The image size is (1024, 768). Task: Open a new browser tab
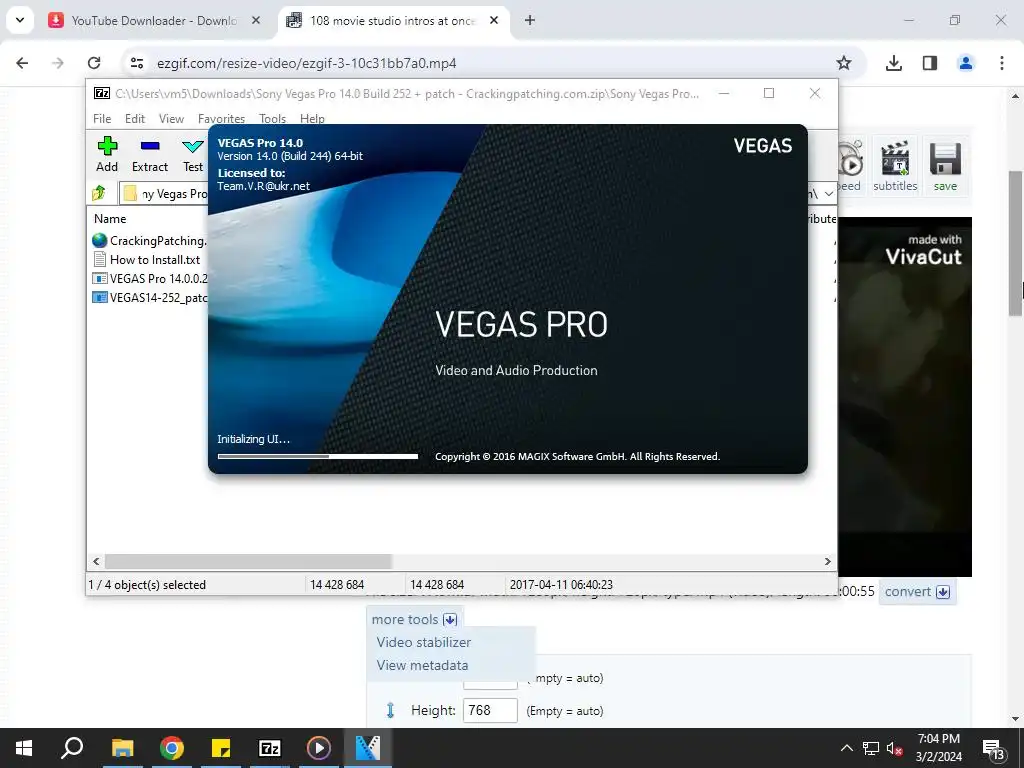tap(530, 20)
